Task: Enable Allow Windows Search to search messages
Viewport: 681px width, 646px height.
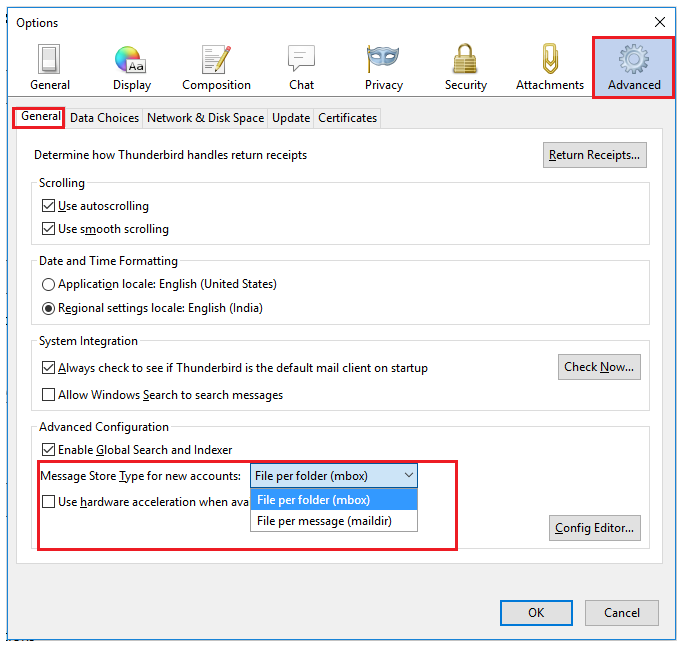Action: tap(48, 394)
